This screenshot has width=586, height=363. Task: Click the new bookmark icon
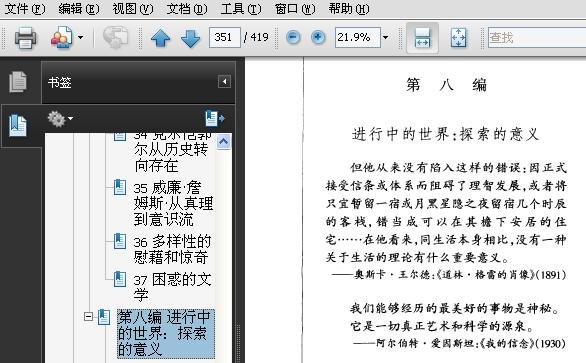coord(215,118)
